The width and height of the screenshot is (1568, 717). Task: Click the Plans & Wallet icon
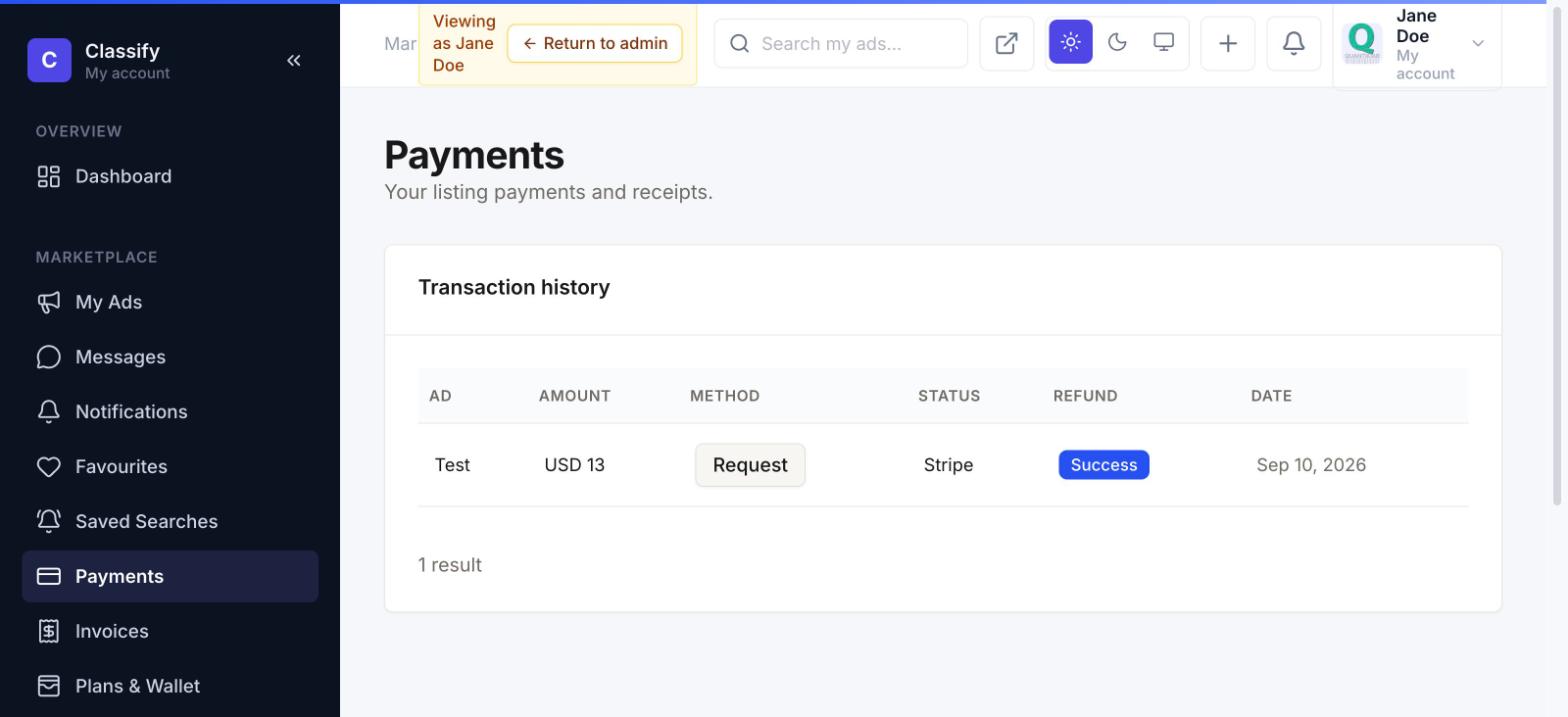[48, 686]
